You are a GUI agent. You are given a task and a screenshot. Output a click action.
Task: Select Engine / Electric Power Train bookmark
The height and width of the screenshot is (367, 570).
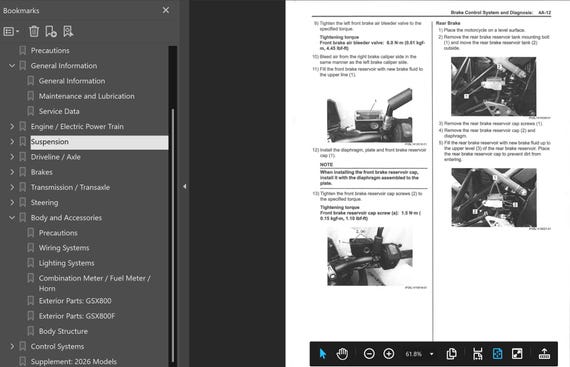tap(77, 126)
